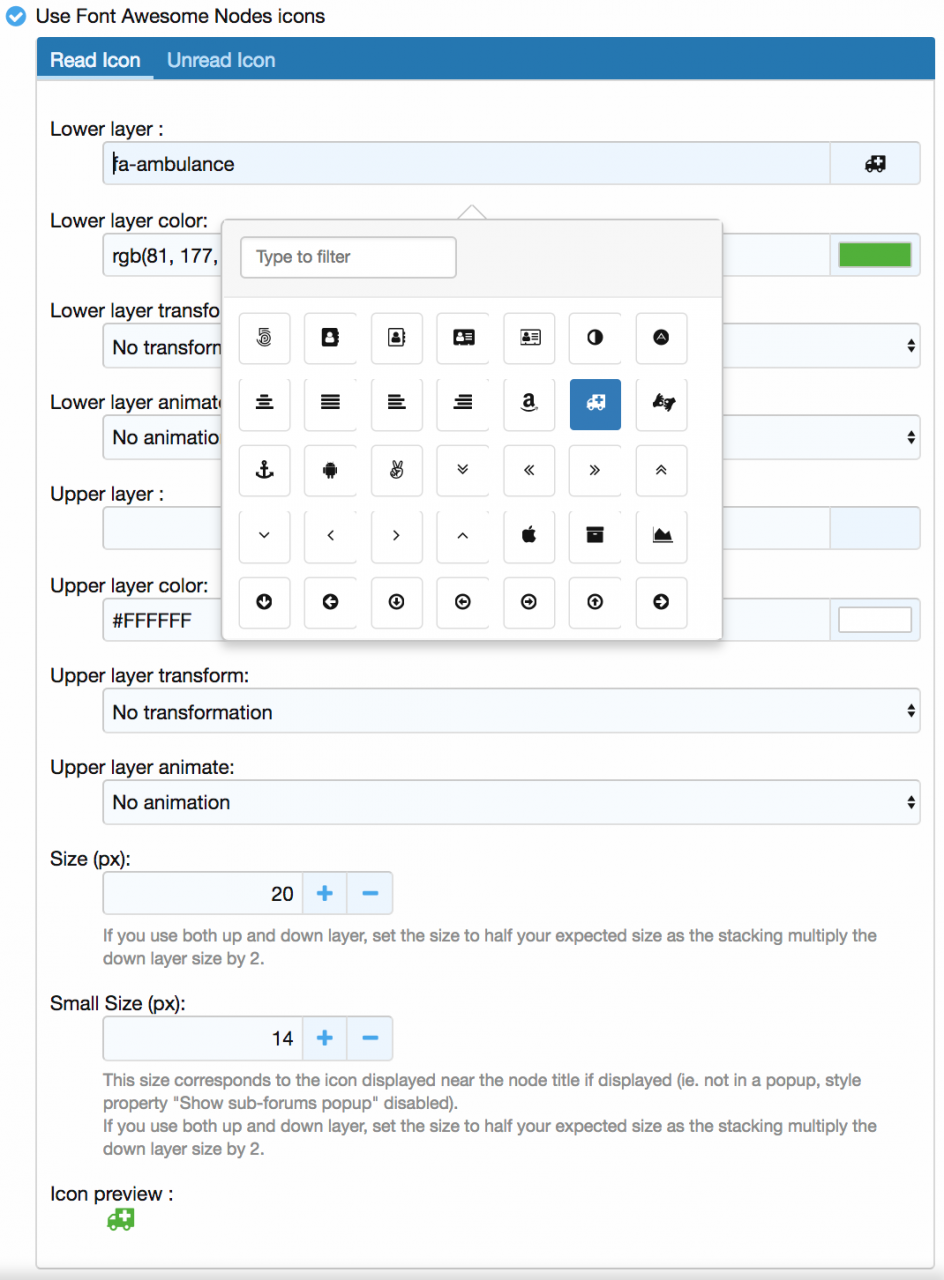The width and height of the screenshot is (944, 1280).
Task: Click the green lower layer color swatch
Action: coord(875,255)
